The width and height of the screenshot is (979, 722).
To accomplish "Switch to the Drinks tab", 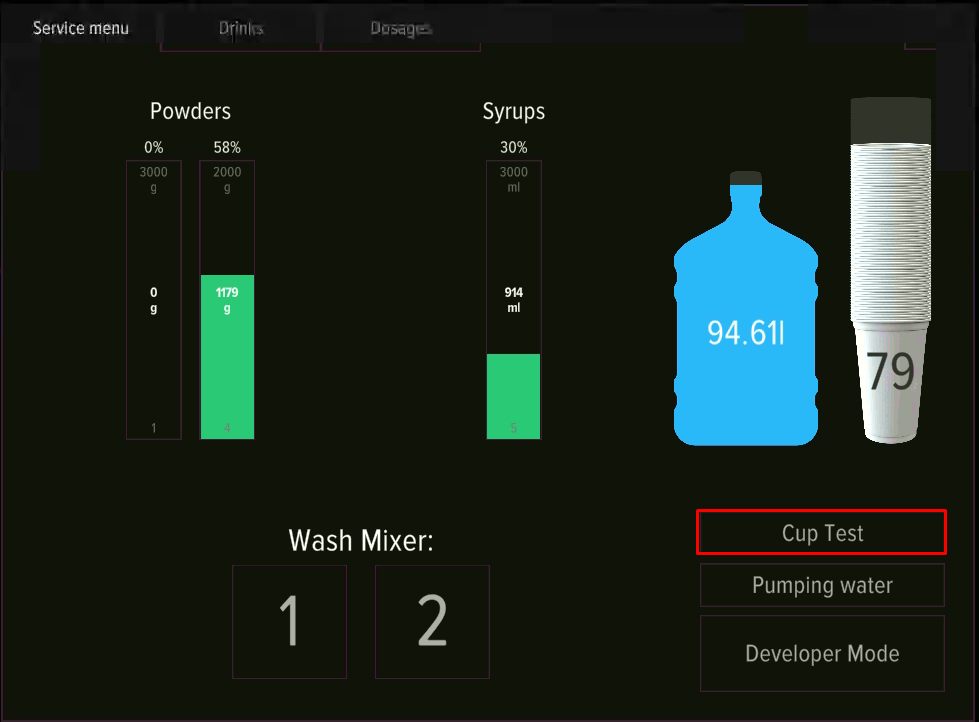I will (241, 28).
